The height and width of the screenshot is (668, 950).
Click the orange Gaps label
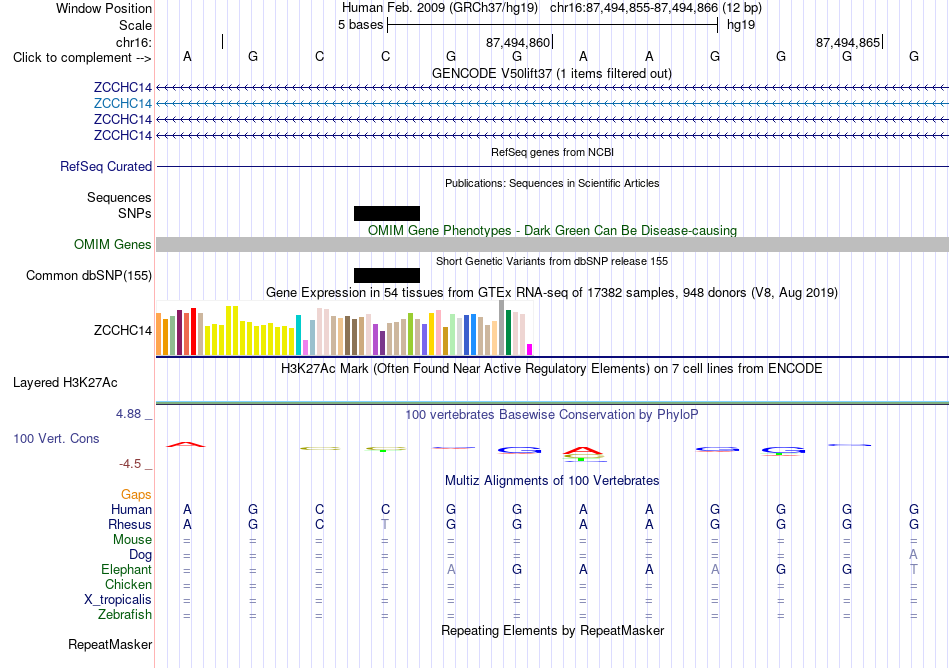tap(136, 494)
